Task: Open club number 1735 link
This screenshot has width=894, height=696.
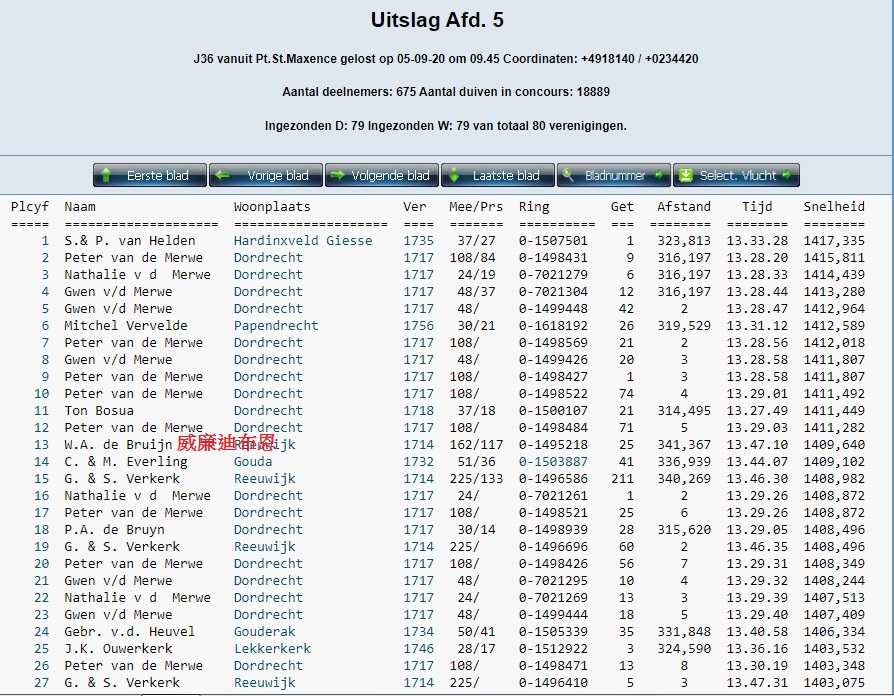Action: [x=418, y=240]
